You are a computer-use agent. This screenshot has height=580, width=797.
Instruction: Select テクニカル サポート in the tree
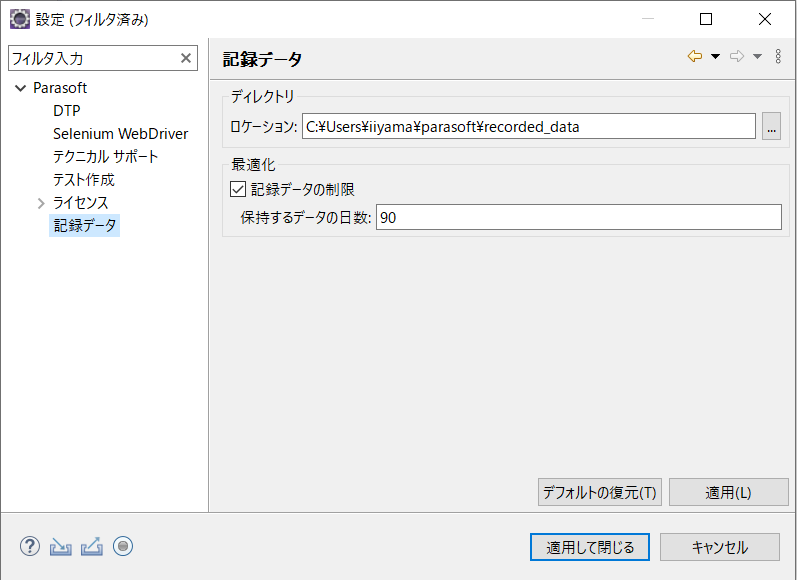[x=106, y=157]
